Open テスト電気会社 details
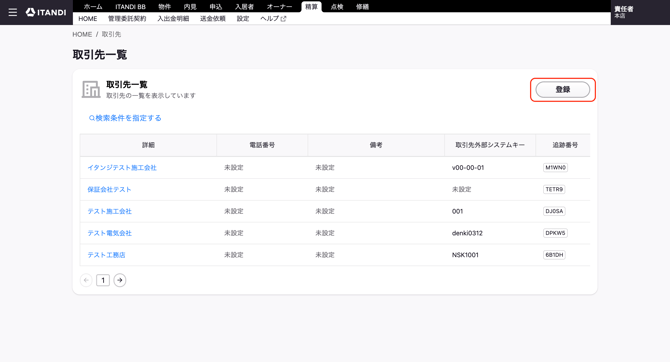670x362 pixels. tap(110, 233)
